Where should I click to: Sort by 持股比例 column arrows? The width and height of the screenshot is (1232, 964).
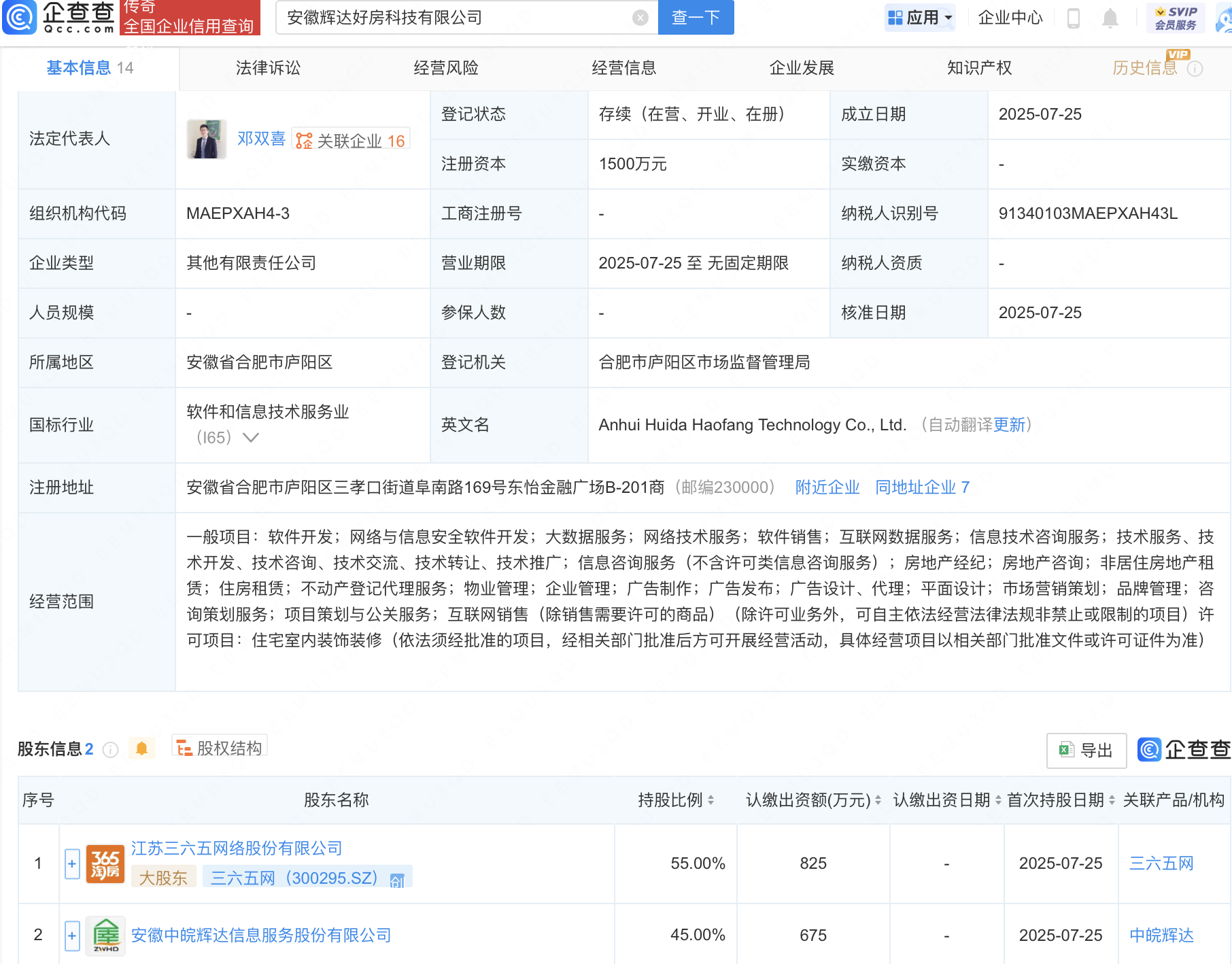(711, 800)
